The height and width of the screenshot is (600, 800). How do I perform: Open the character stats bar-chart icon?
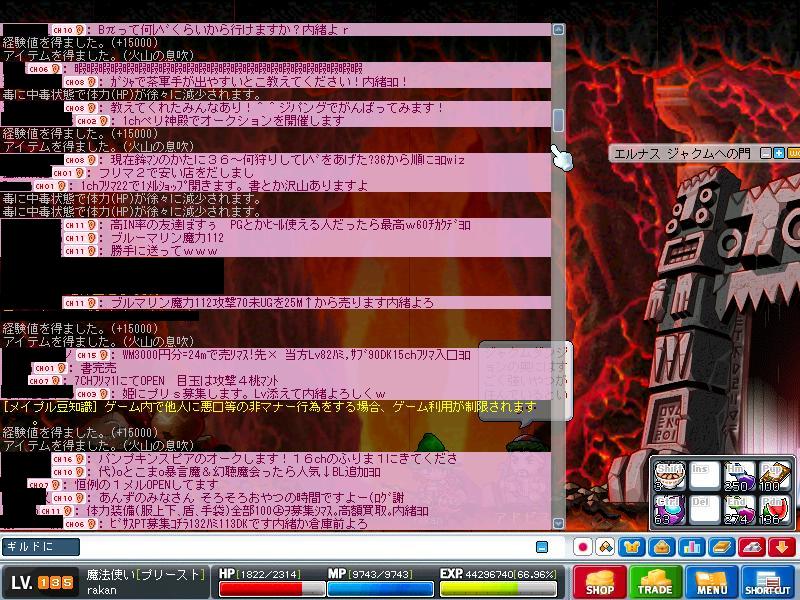691,547
